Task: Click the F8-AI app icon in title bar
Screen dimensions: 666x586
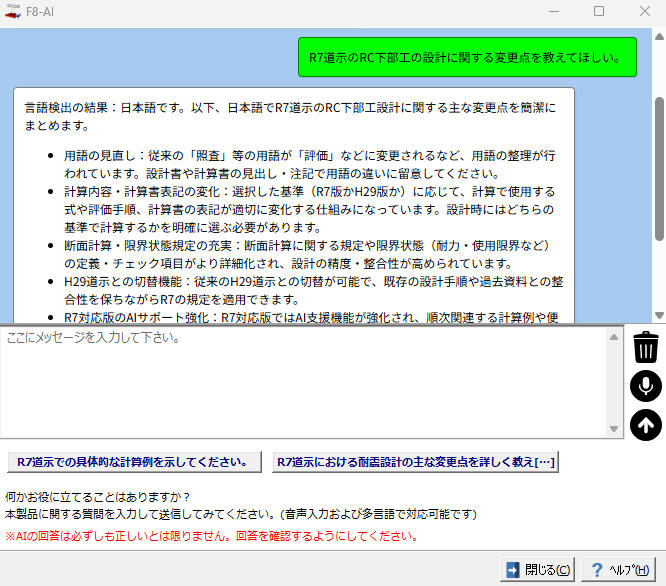Action: tap(12, 11)
